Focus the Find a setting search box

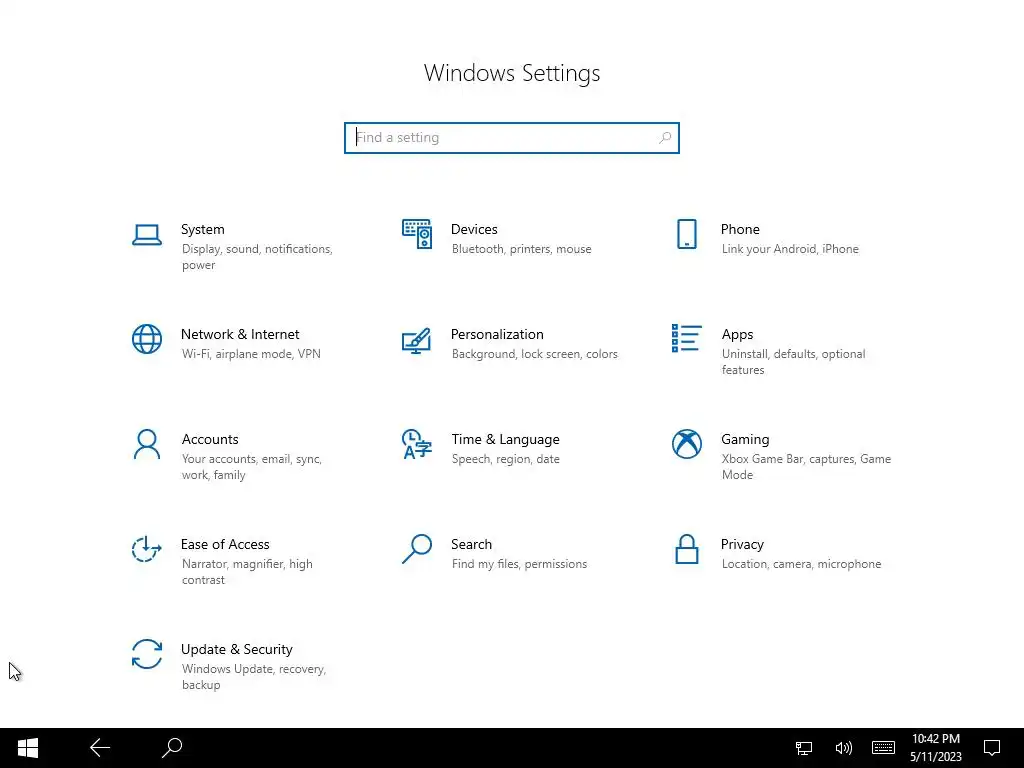511,138
